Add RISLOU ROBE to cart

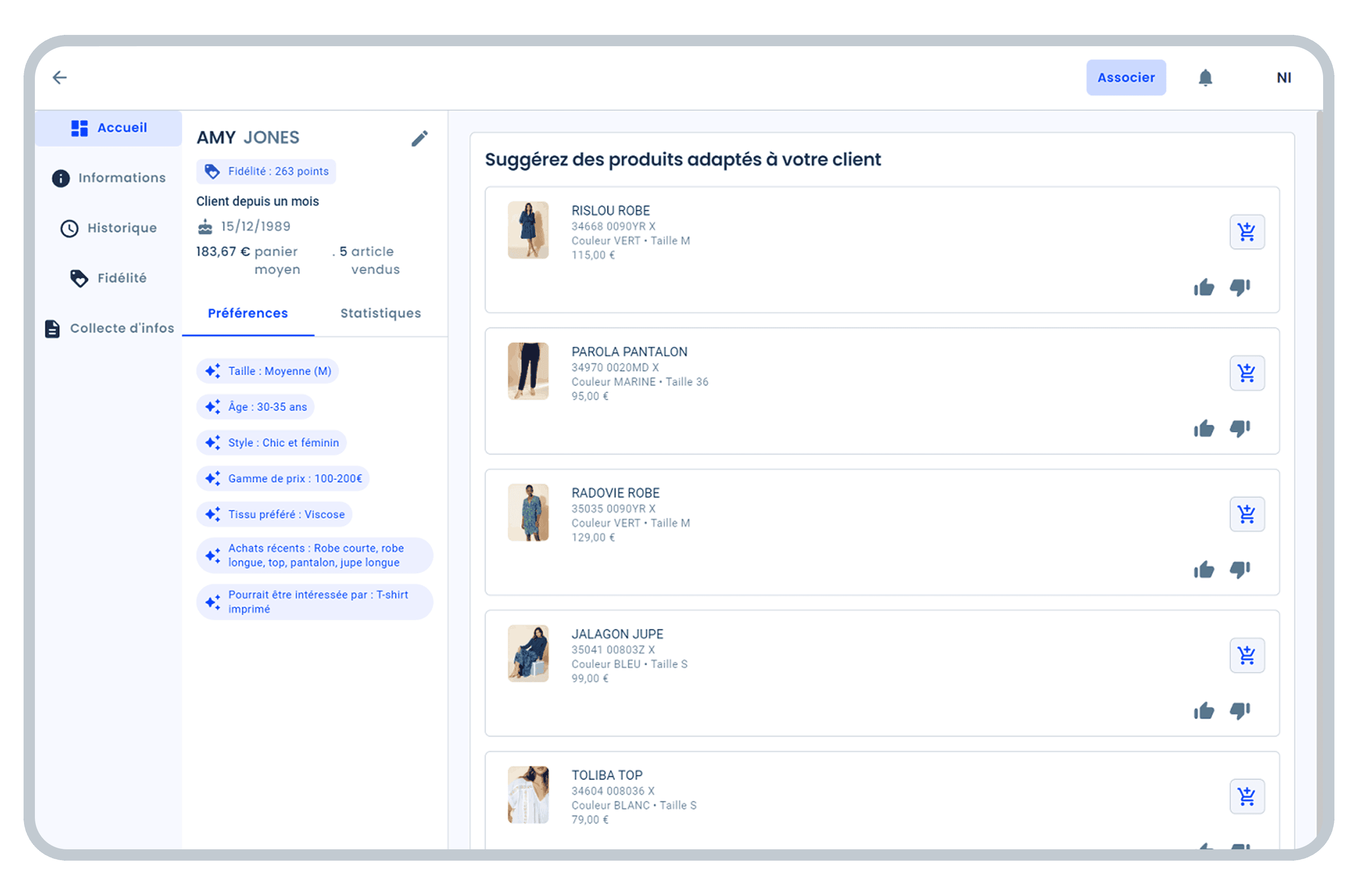click(1247, 232)
